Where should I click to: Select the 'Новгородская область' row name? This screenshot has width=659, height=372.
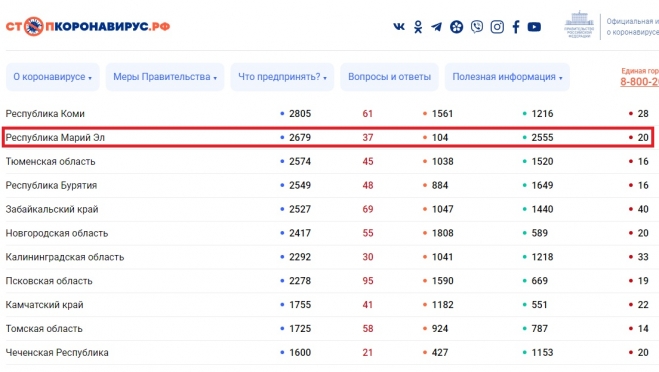click(x=57, y=233)
